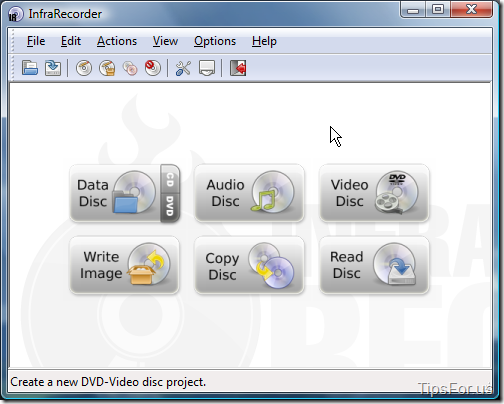The width and height of the screenshot is (504, 404).
Task: Click the Write Image button
Action: coord(124,265)
